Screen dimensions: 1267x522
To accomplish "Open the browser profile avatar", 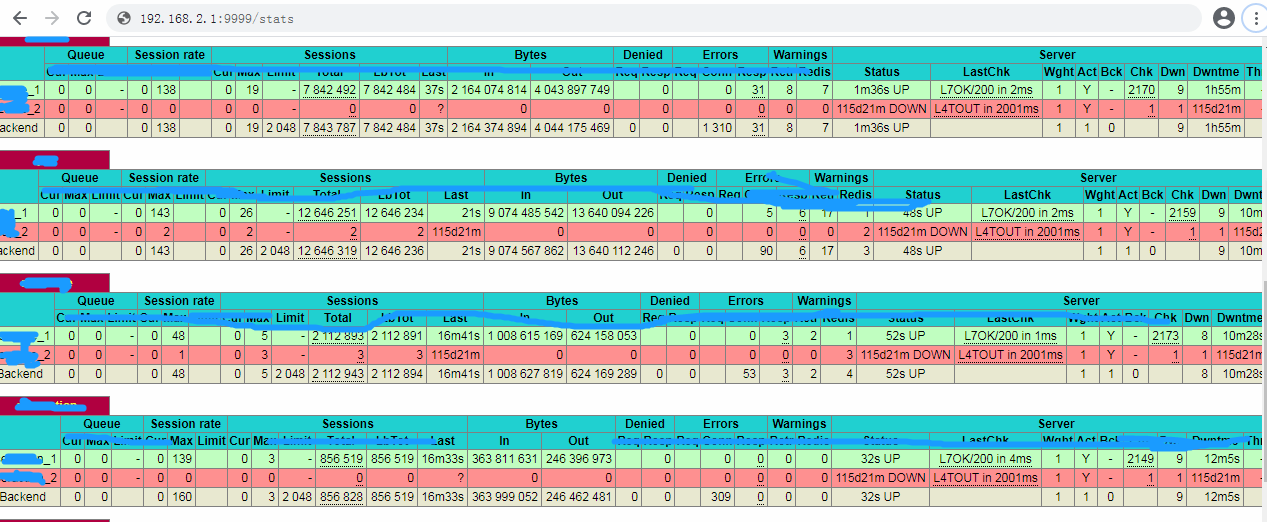I will [x=1223, y=18].
